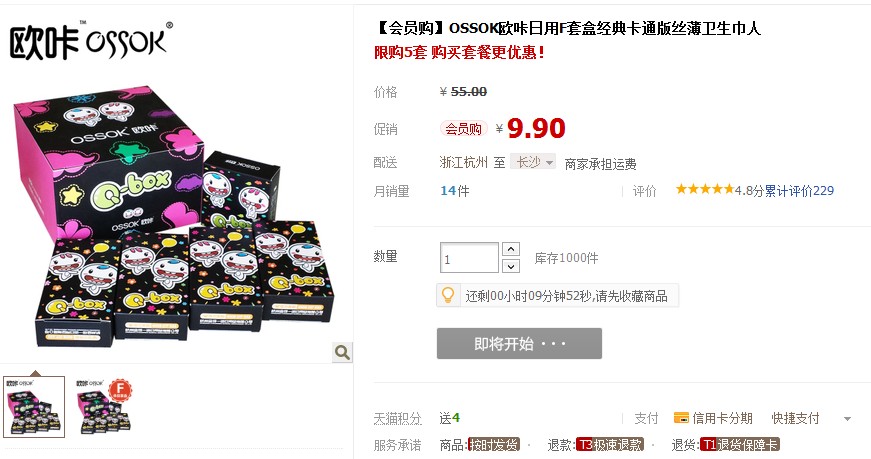Image resolution: width=871 pixels, height=459 pixels.
Task: Click the 即将开始 button
Action: point(519,343)
